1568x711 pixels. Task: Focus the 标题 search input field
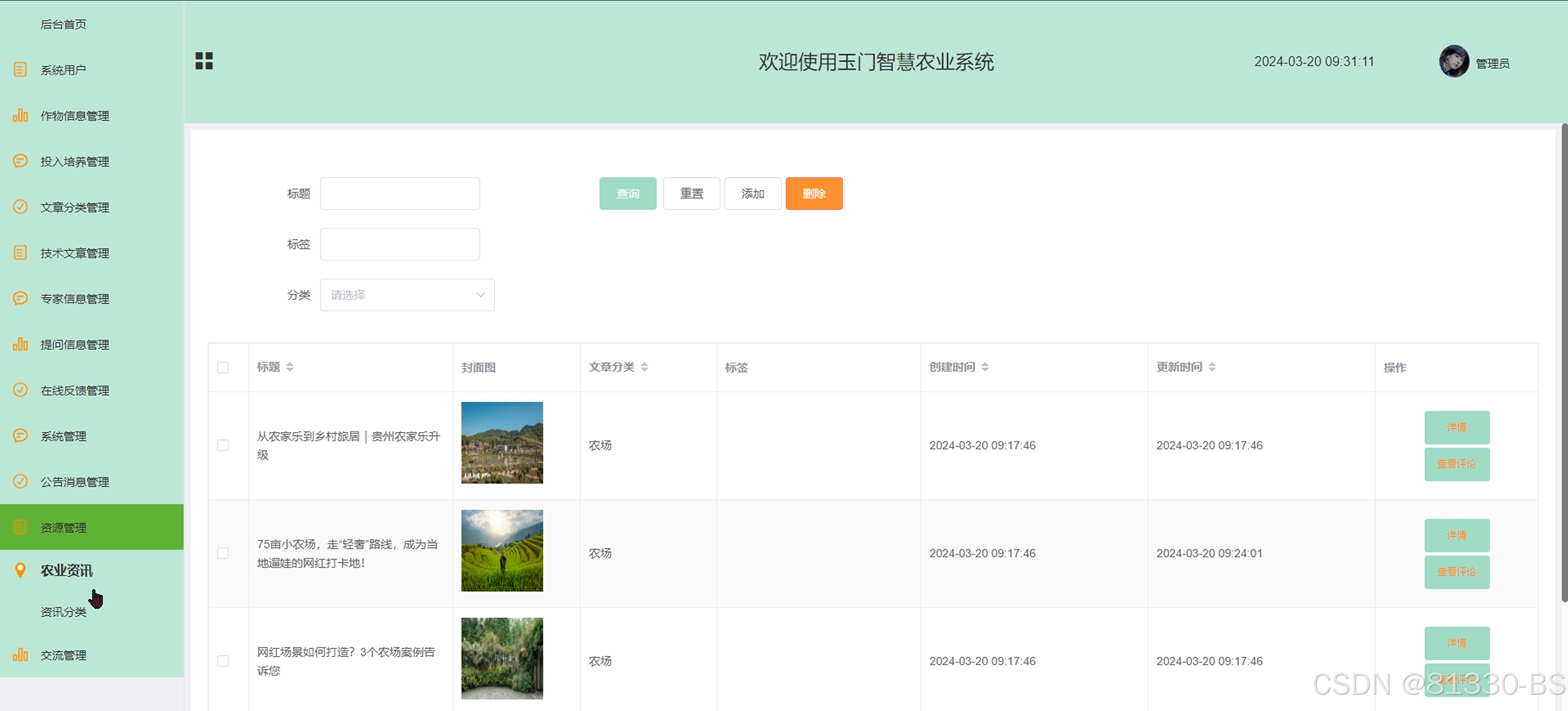pos(400,193)
